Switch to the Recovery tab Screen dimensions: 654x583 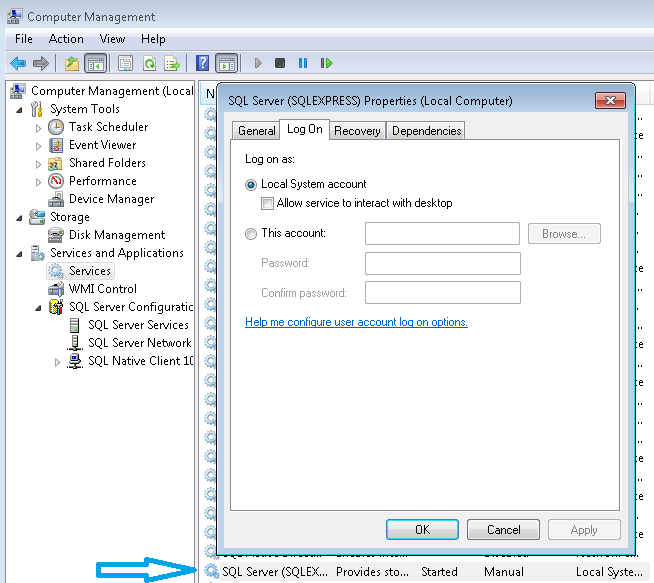pos(357,131)
